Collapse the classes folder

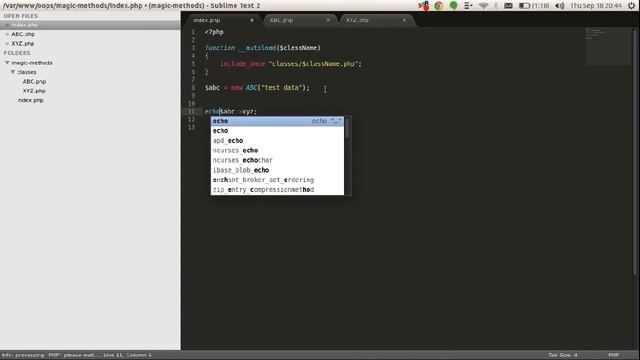click(x=13, y=72)
